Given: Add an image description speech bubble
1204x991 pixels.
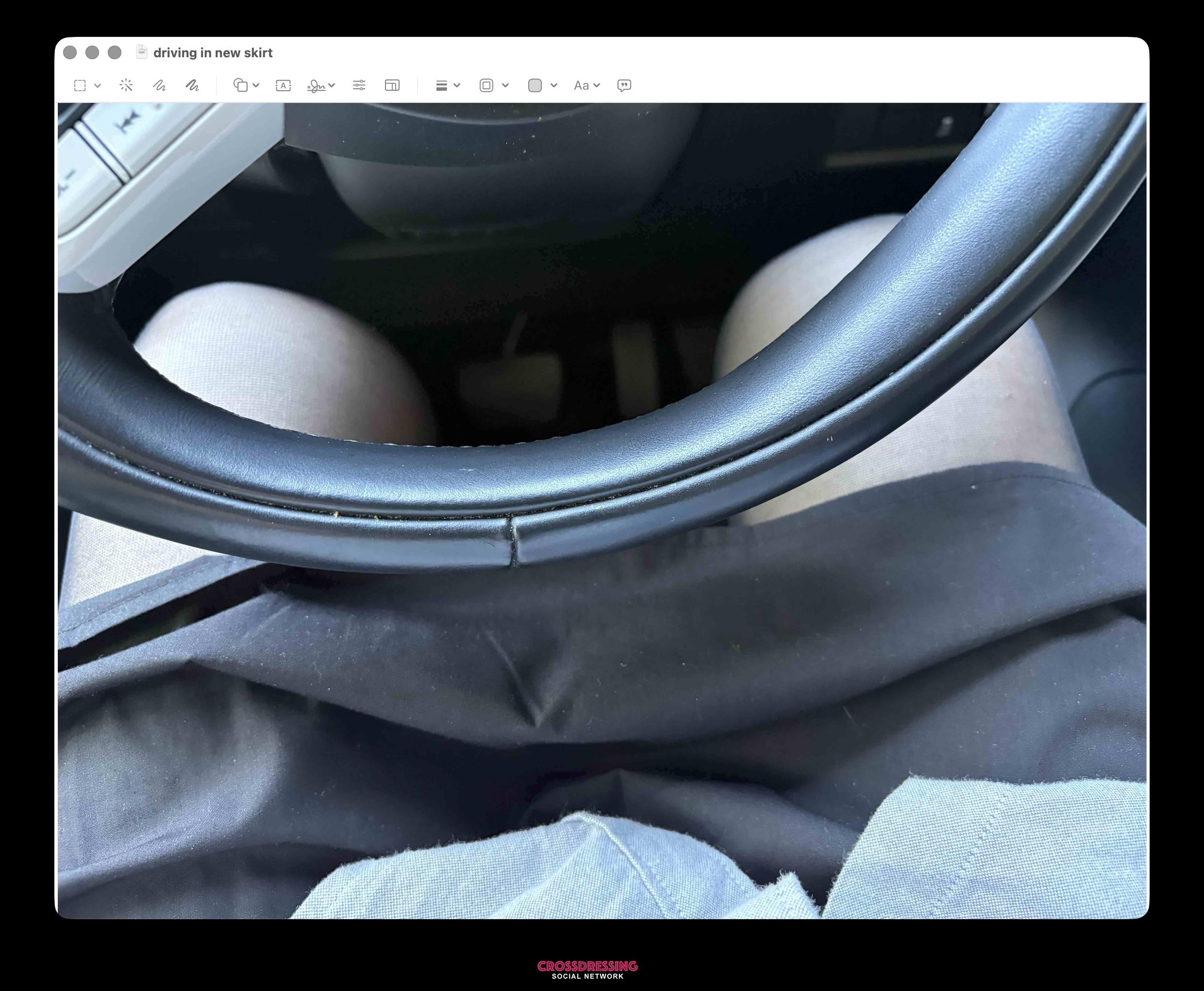Looking at the screenshot, I should 624,85.
